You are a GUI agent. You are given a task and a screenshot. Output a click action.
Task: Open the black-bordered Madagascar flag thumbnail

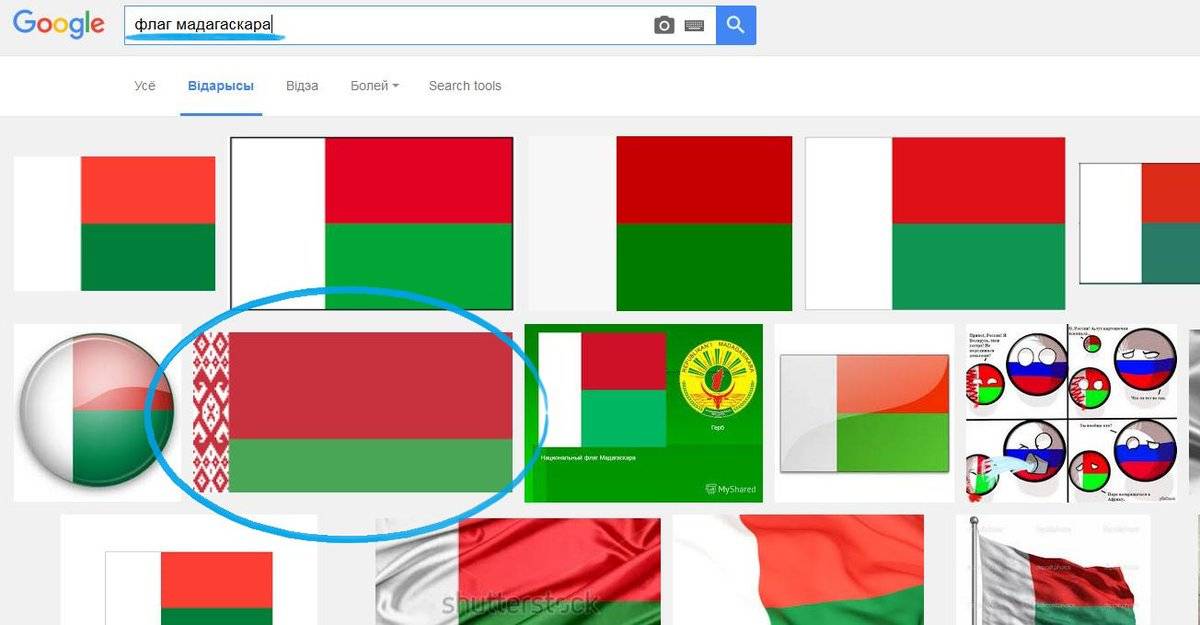tap(372, 223)
